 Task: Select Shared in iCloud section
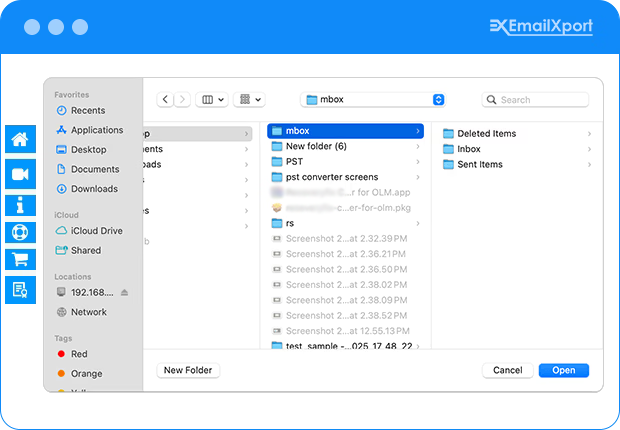click(79, 250)
